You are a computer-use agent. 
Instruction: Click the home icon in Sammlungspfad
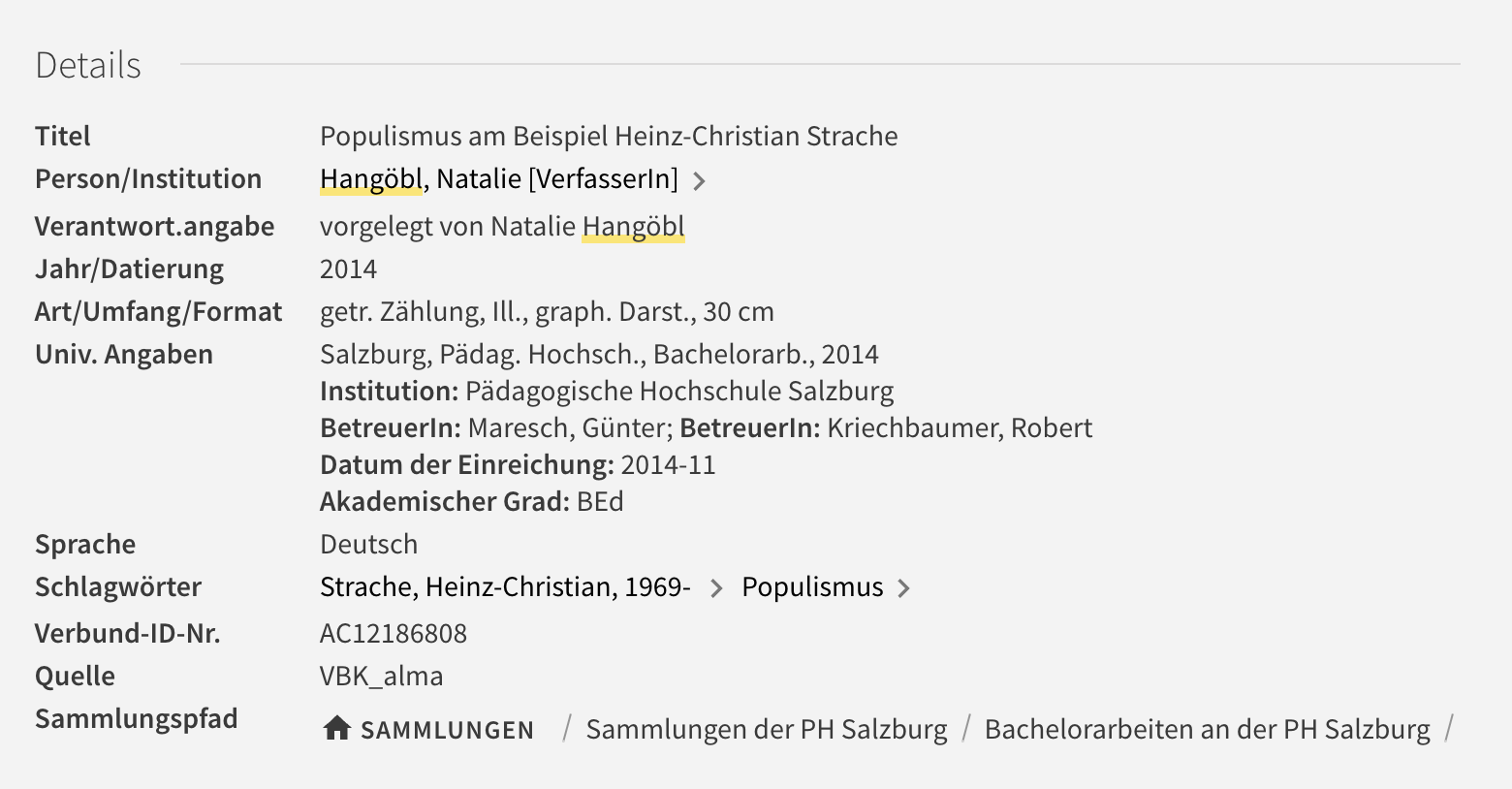point(336,728)
